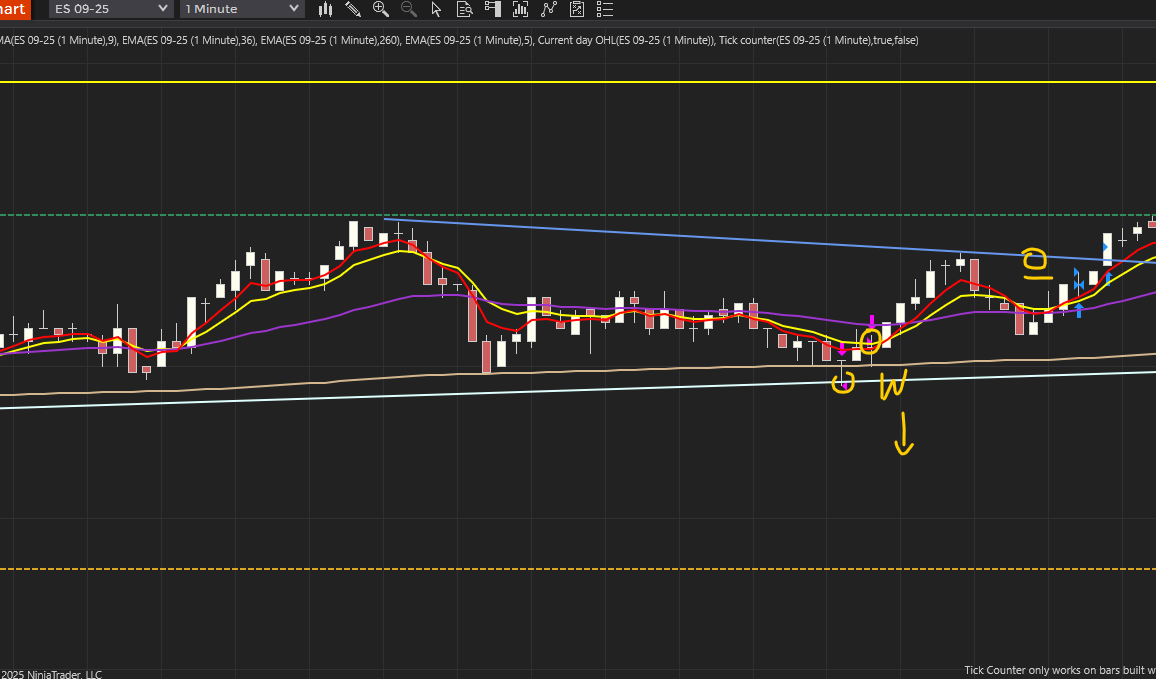Select the green dashed horizontal line
Screen dimensions: 1156x679
click(x=578, y=215)
